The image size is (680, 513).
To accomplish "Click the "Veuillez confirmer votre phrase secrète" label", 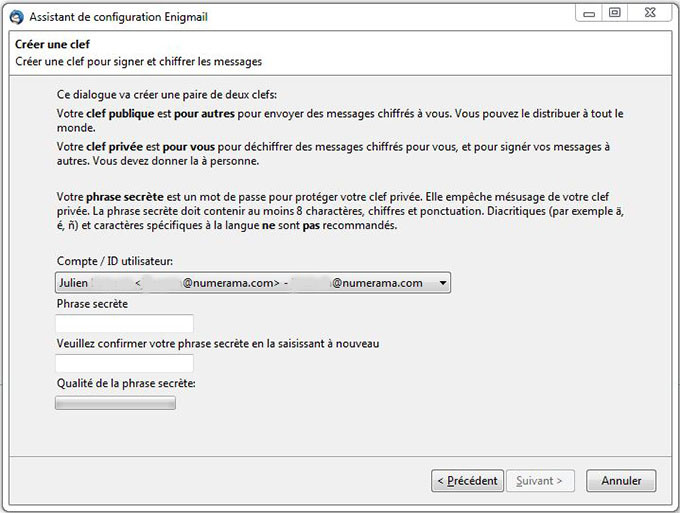I will pos(218,343).
